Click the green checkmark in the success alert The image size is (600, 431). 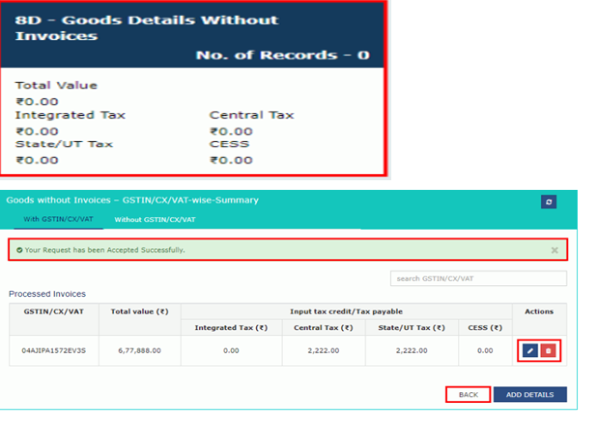coord(19,249)
